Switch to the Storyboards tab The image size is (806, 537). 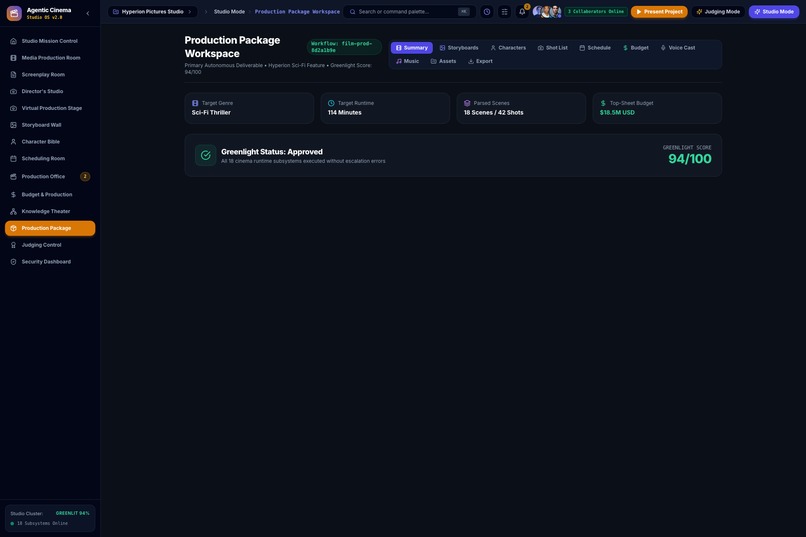pos(459,48)
